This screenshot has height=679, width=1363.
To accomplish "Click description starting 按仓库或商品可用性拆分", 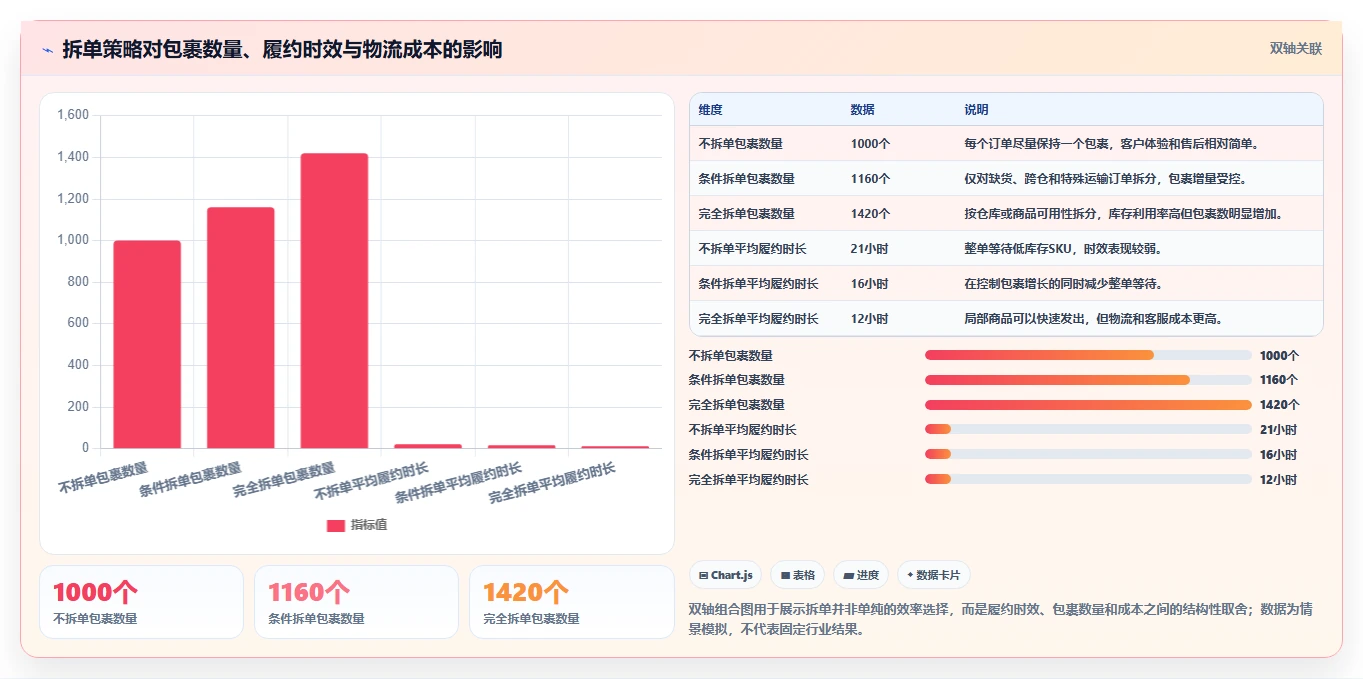I will point(1124,213).
